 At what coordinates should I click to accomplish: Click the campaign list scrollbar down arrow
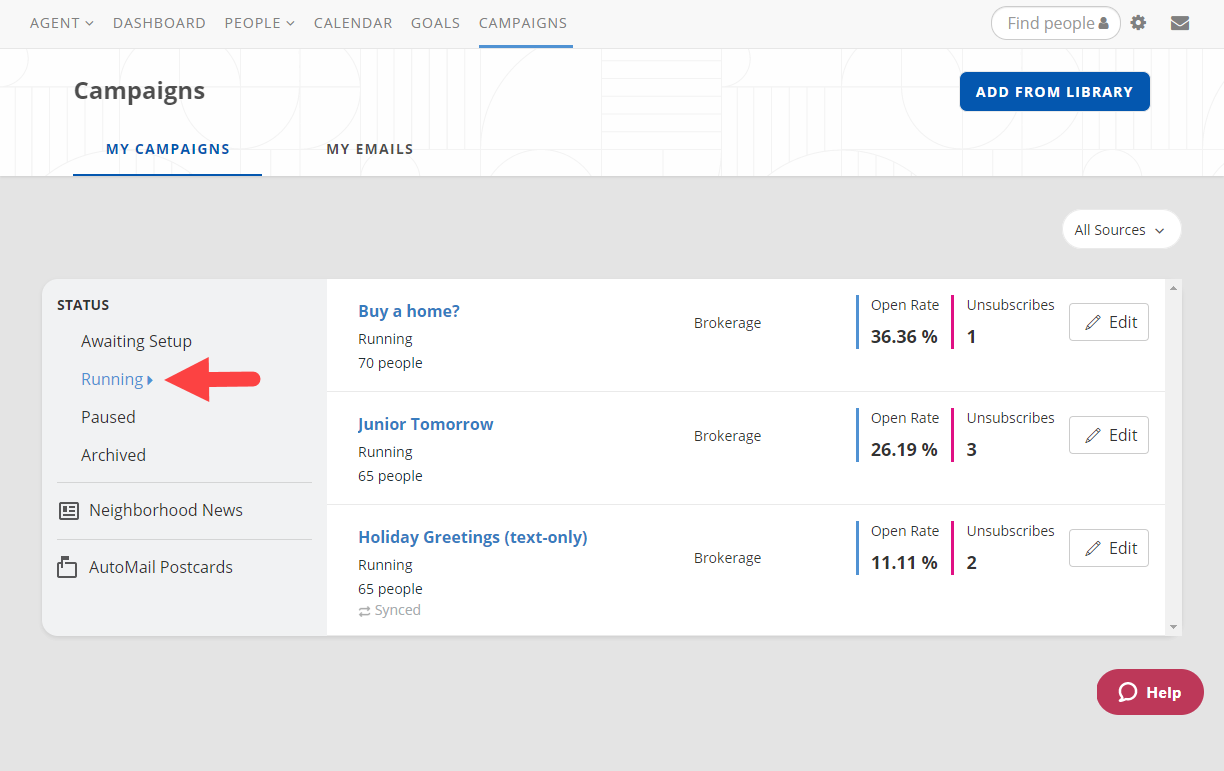tap(1173, 627)
